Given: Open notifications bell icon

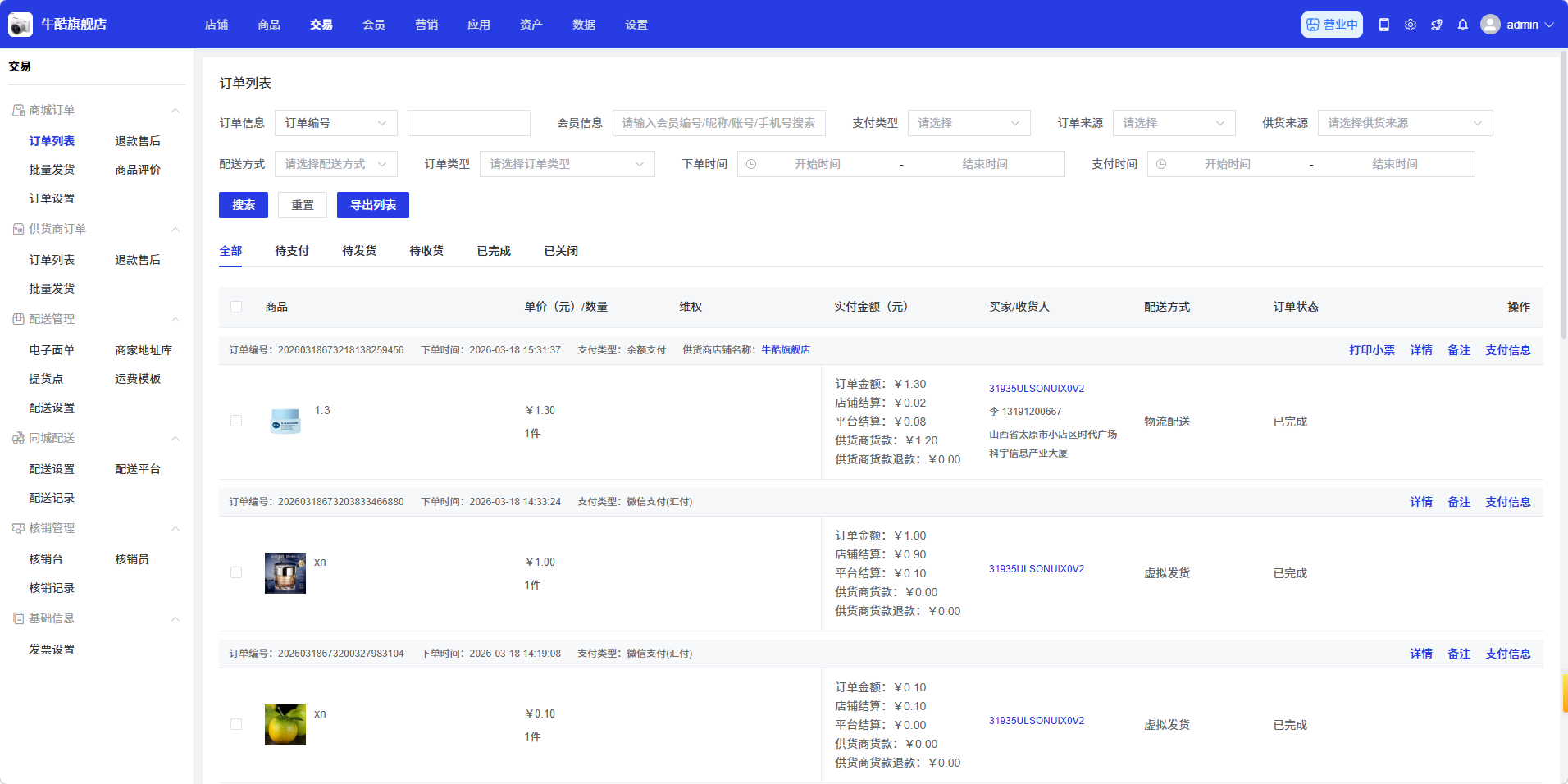Looking at the screenshot, I should 1462,25.
